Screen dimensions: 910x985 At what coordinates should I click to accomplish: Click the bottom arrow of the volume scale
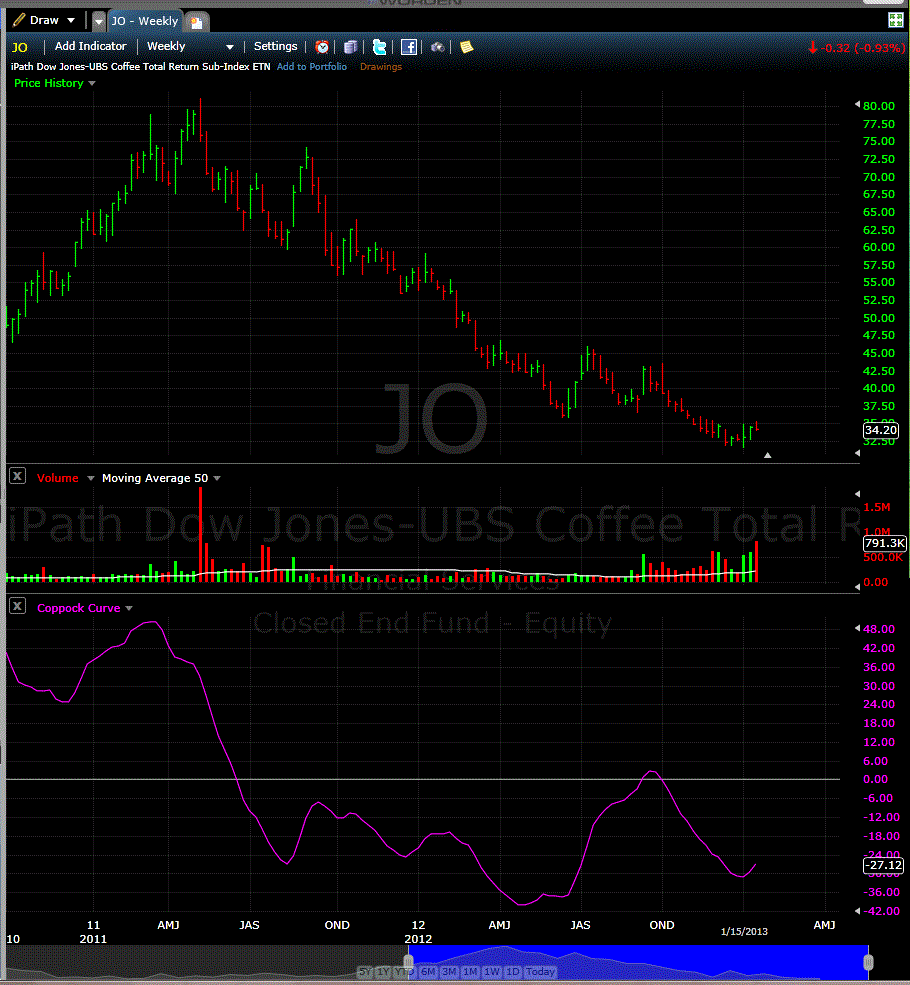857,586
